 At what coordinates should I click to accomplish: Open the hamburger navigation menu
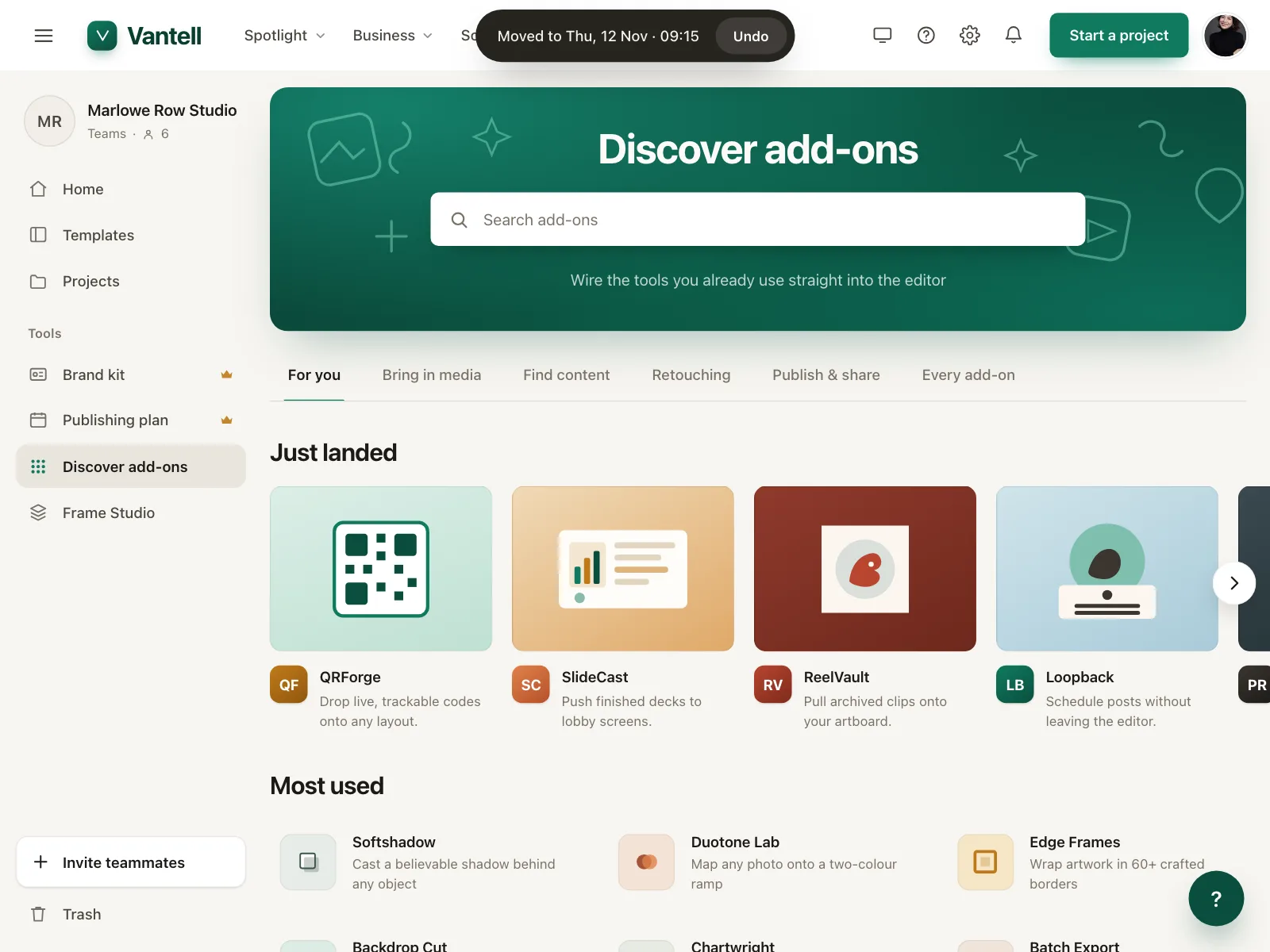pyautogui.click(x=44, y=36)
